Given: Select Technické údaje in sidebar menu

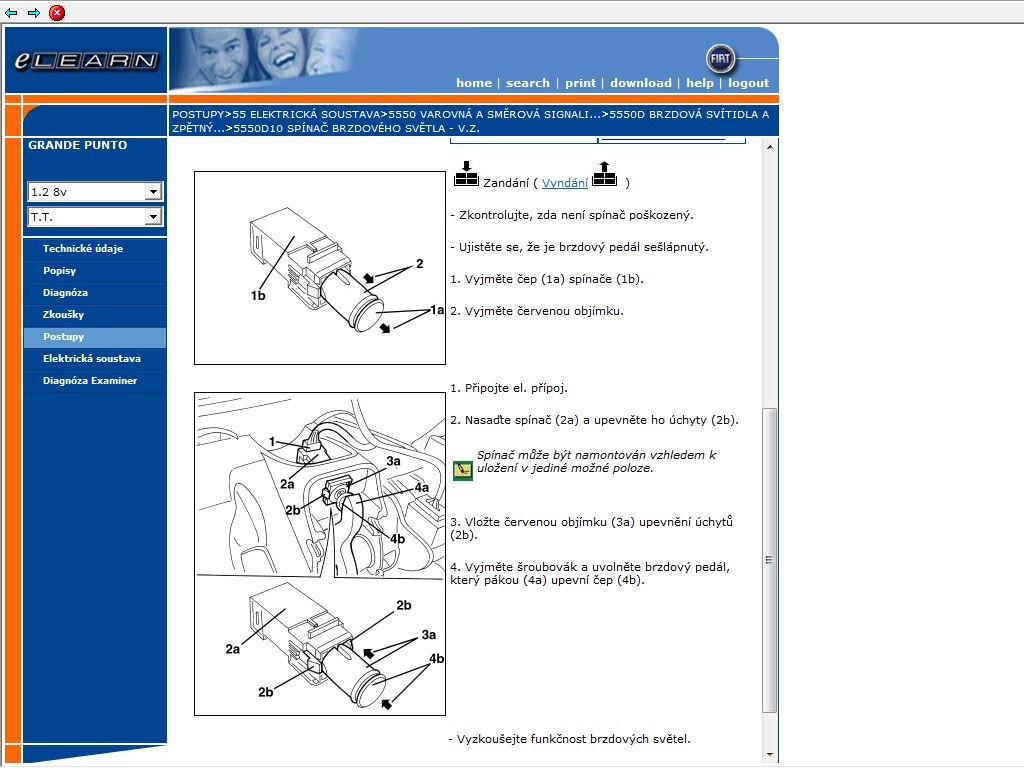Looking at the screenshot, I should tap(83, 249).
